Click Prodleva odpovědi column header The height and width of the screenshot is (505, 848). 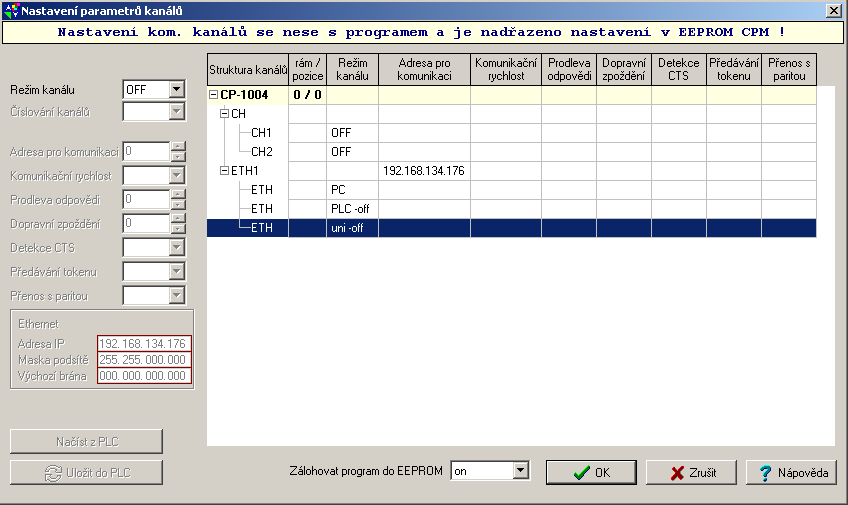click(569, 69)
